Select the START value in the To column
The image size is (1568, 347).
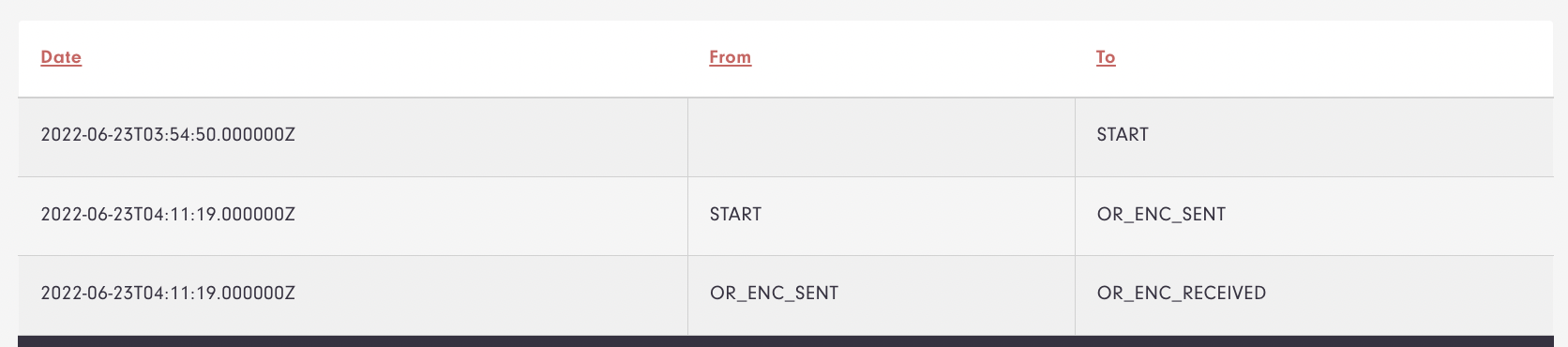tap(1123, 135)
